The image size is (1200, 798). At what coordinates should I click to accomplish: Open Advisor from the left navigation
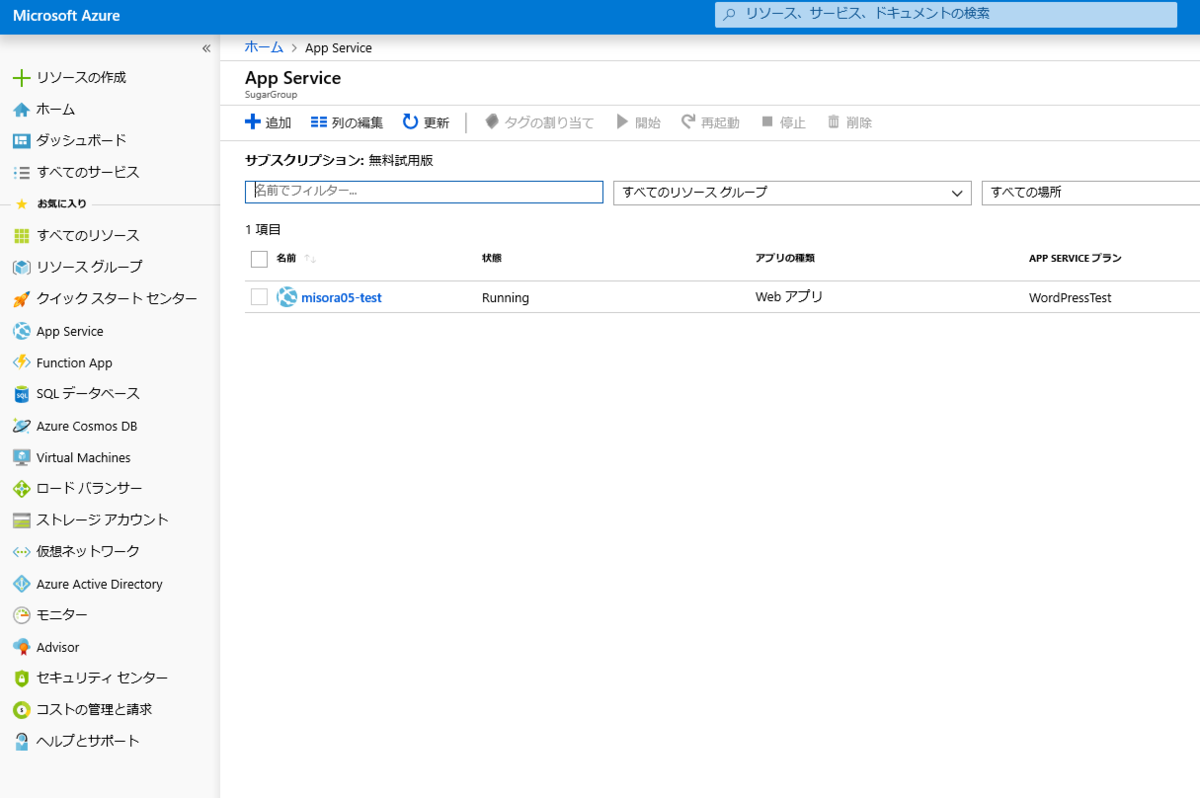(x=62, y=646)
